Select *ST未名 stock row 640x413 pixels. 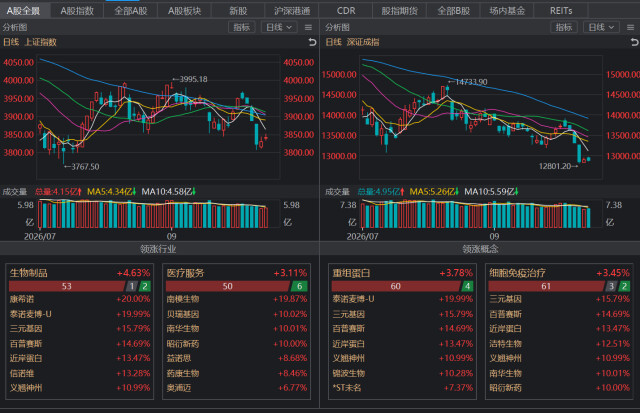(402, 388)
